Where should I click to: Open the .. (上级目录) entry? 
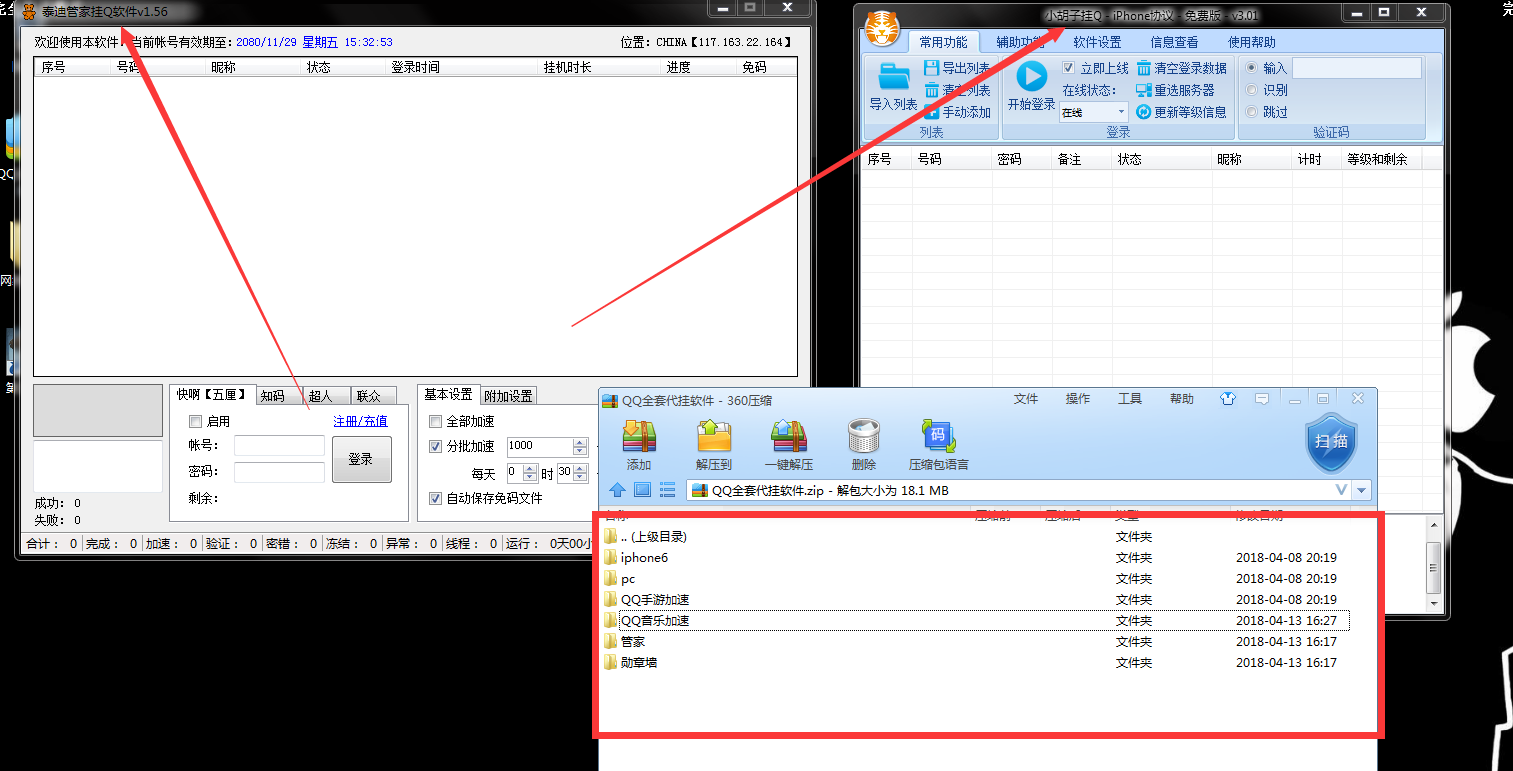976,537
